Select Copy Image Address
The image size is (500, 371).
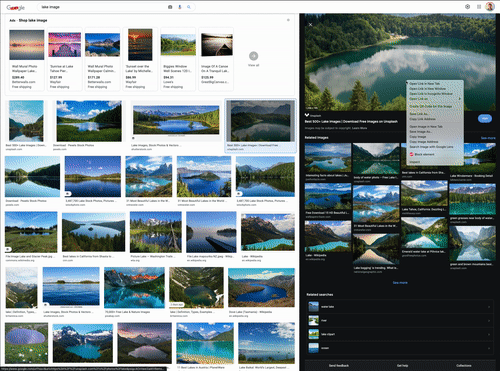(423, 142)
